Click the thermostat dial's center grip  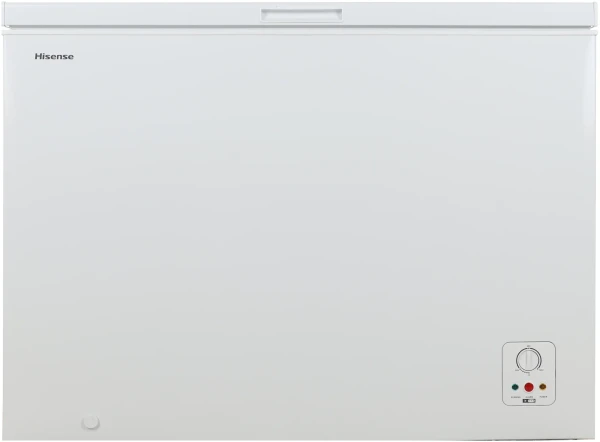528,360
